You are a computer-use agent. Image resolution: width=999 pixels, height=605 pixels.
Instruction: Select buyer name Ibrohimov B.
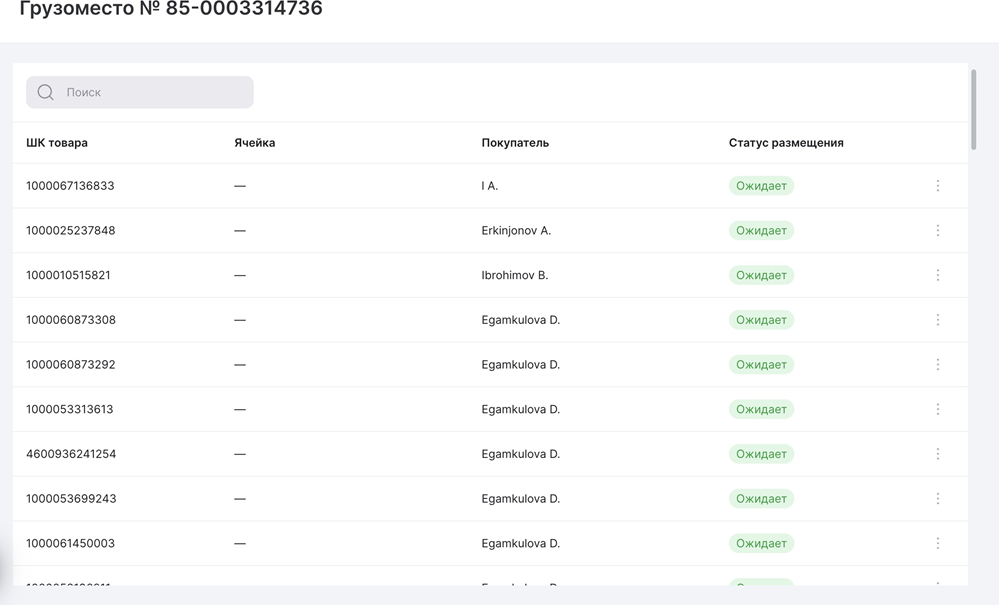click(514, 275)
